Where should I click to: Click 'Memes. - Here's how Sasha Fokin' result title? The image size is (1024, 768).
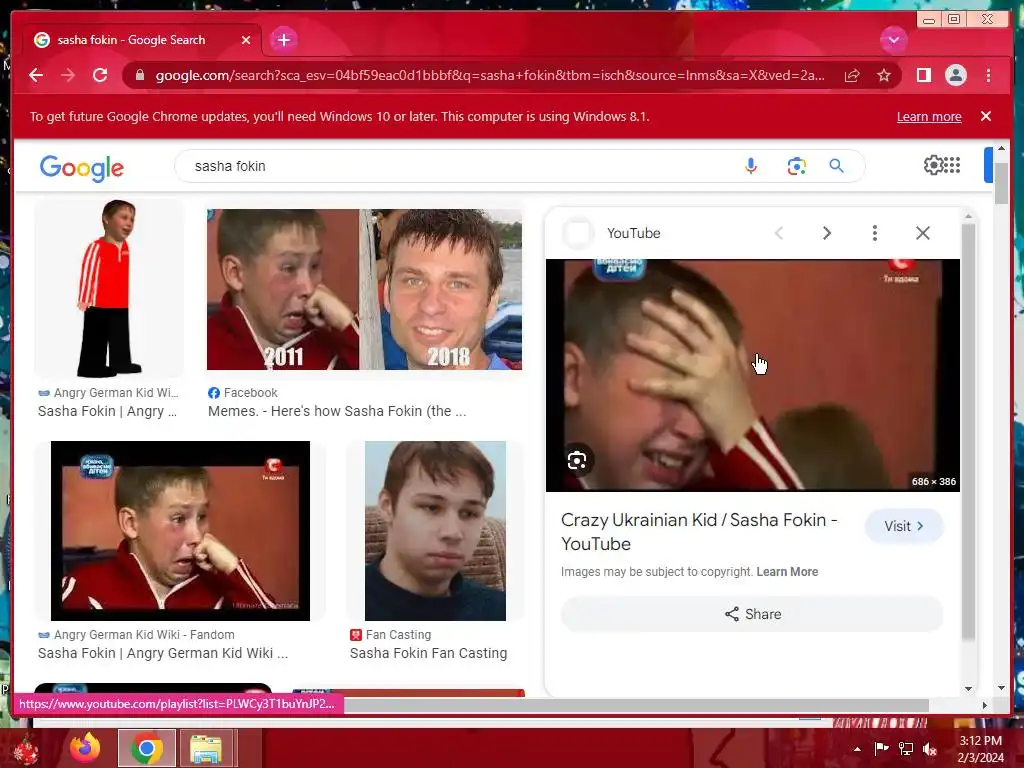click(x=337, y=411)
